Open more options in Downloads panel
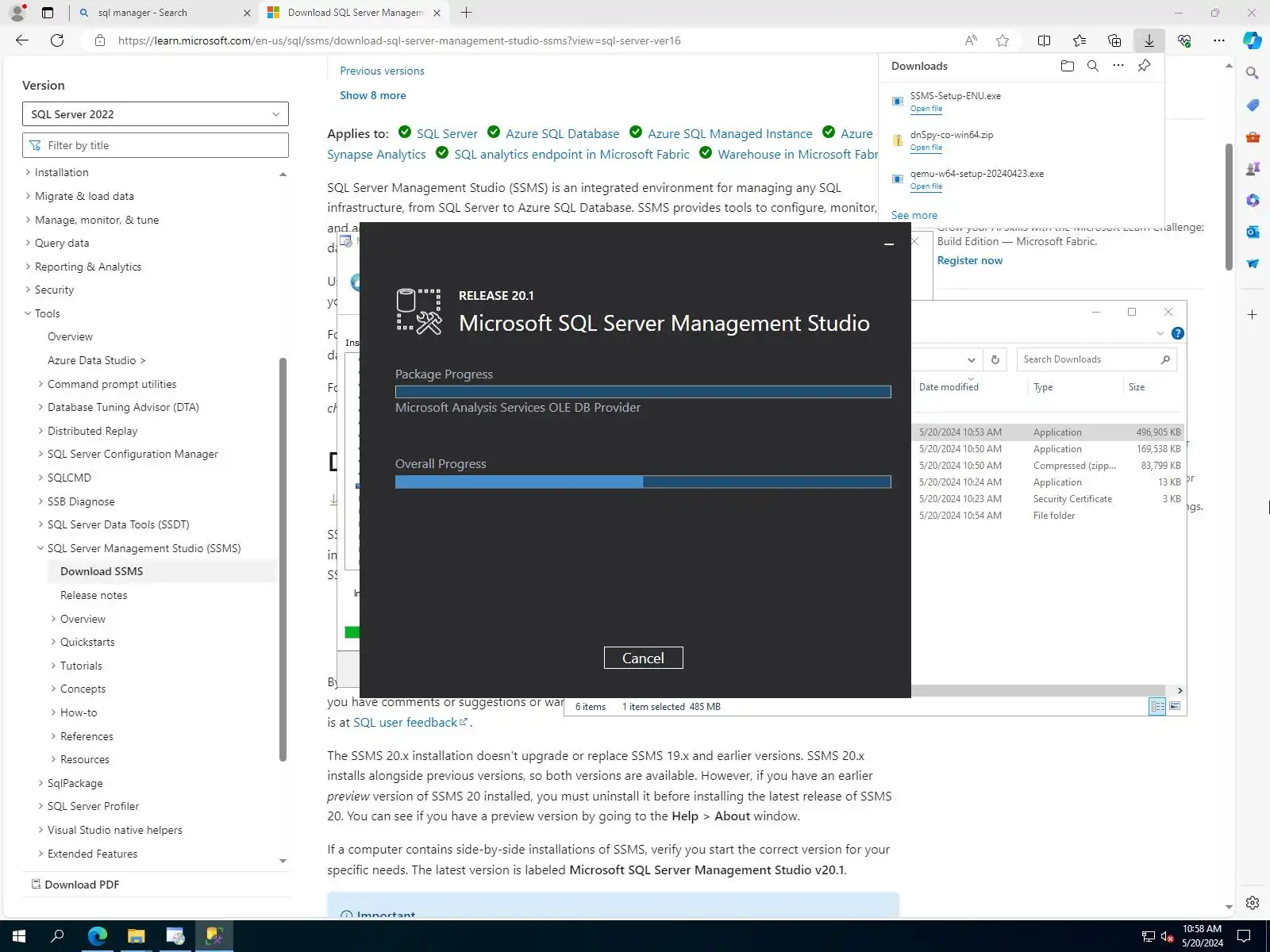The height and width of the screenshot is (952, 1270). point(1118,66)
